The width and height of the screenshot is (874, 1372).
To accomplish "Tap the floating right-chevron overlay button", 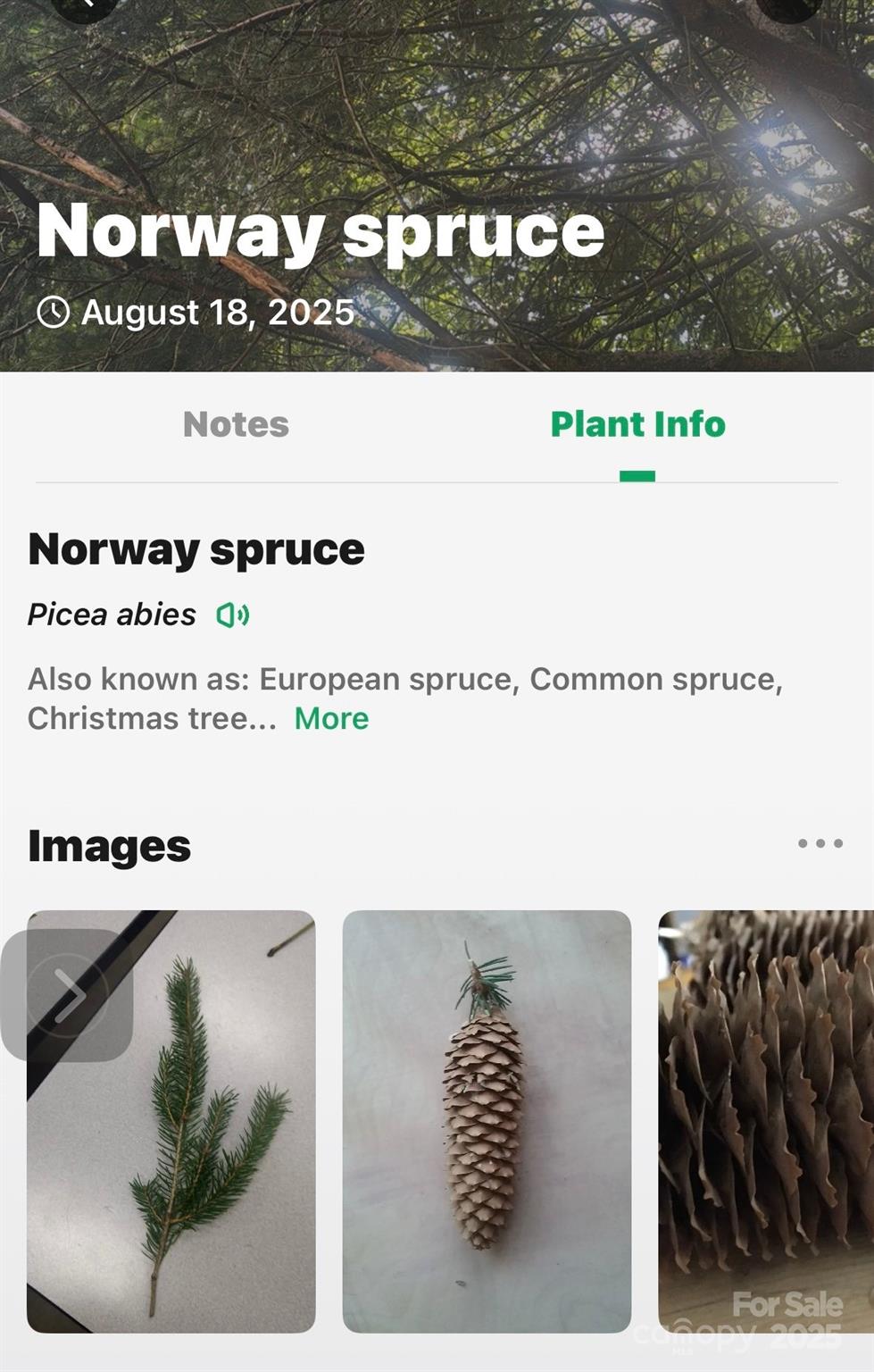I will (x=67, y=995).
